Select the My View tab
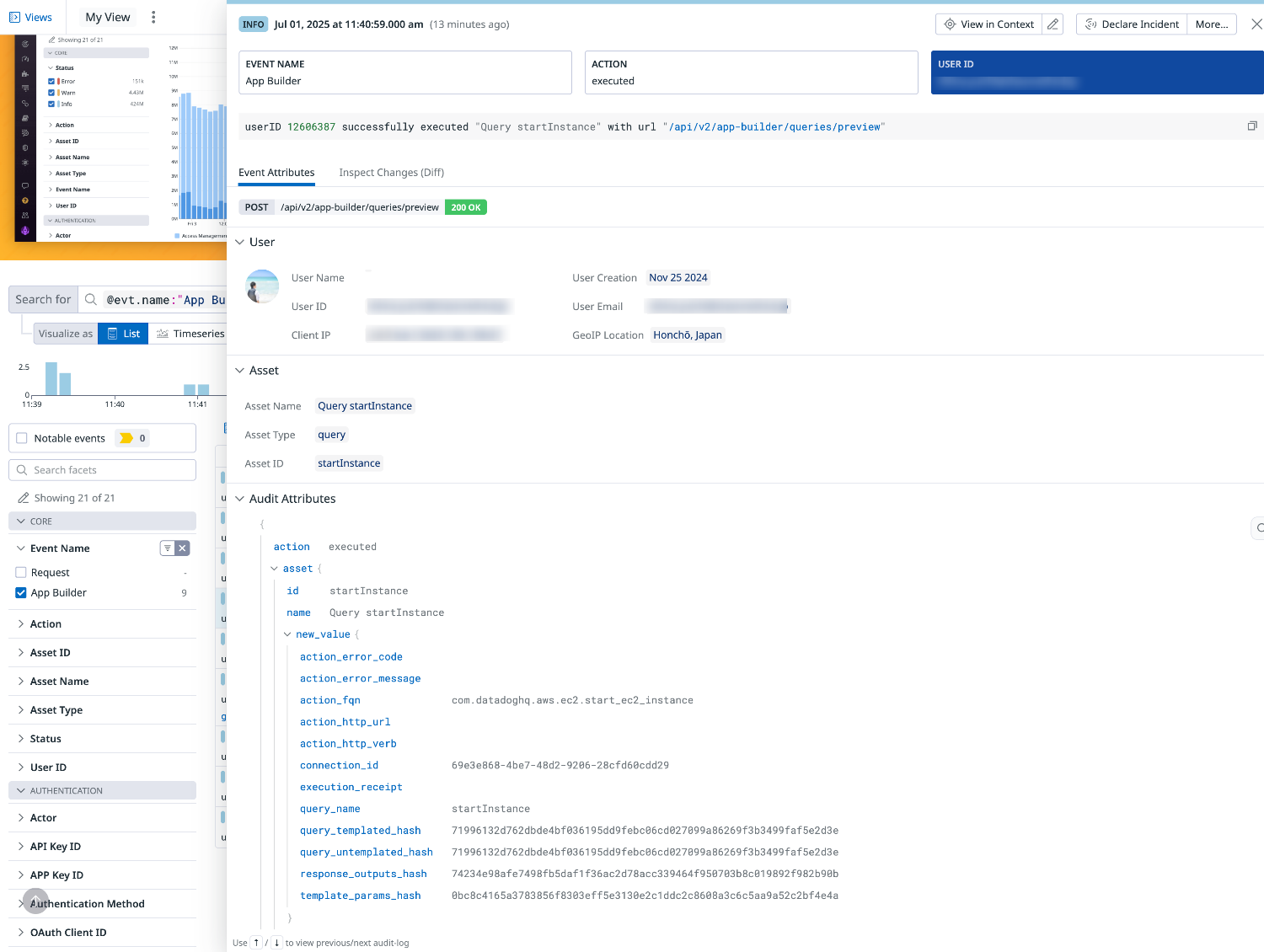 click(108, 17)
